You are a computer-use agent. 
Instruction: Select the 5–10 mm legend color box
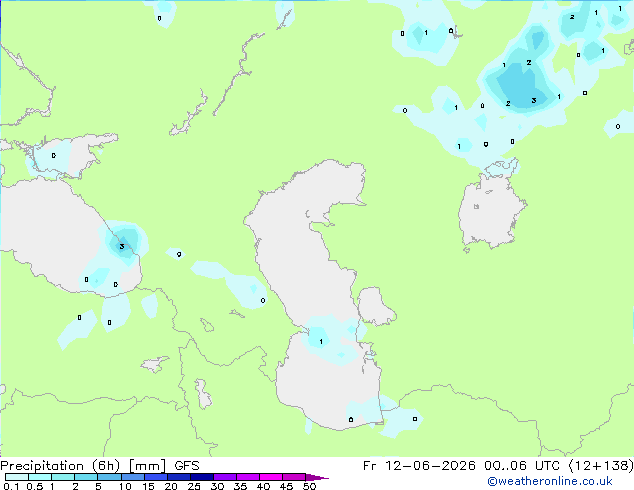pyautogui.click(x=109, y=477)
